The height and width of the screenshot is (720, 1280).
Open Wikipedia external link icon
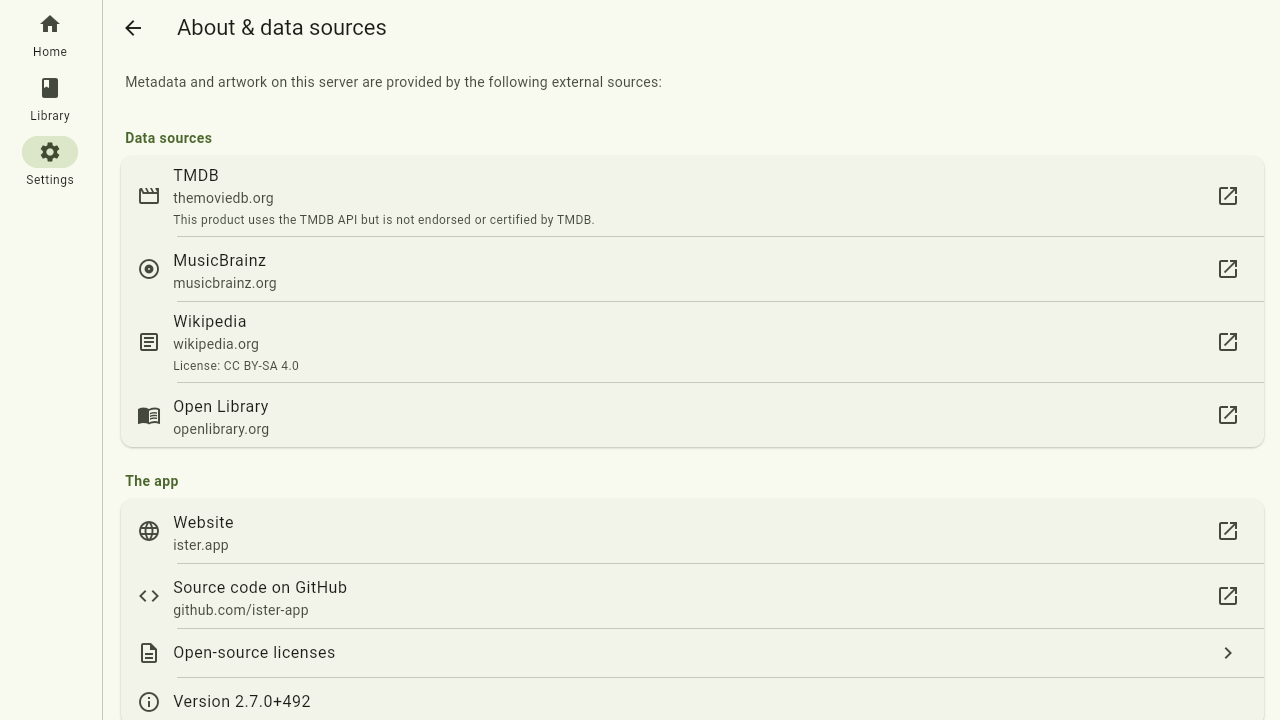[1228, 342]
